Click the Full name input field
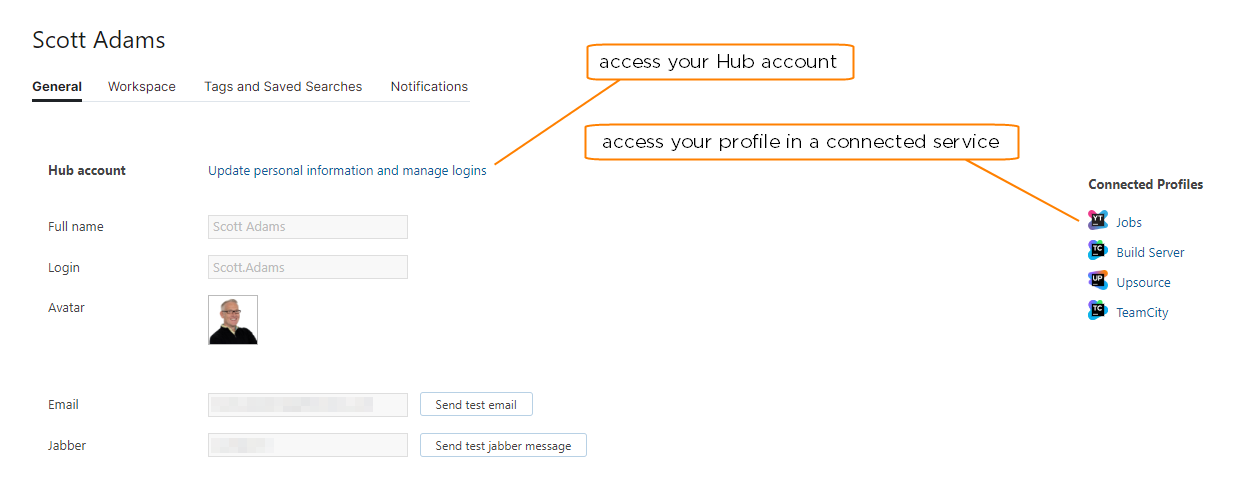The height and width of the screenshot is (484, 1251). point(308,227)
